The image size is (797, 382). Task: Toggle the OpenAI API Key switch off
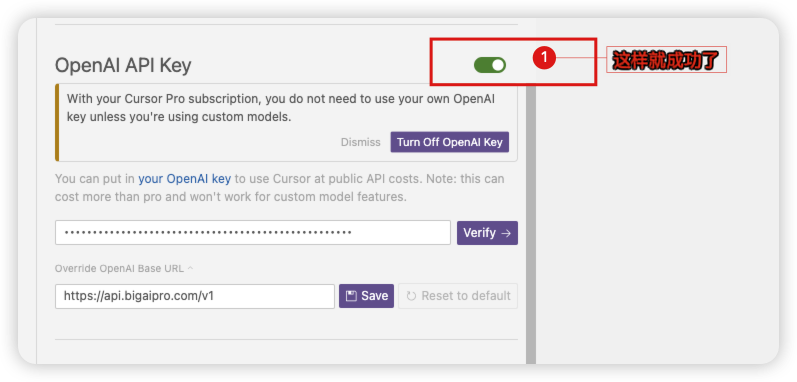tap(490, 65)
